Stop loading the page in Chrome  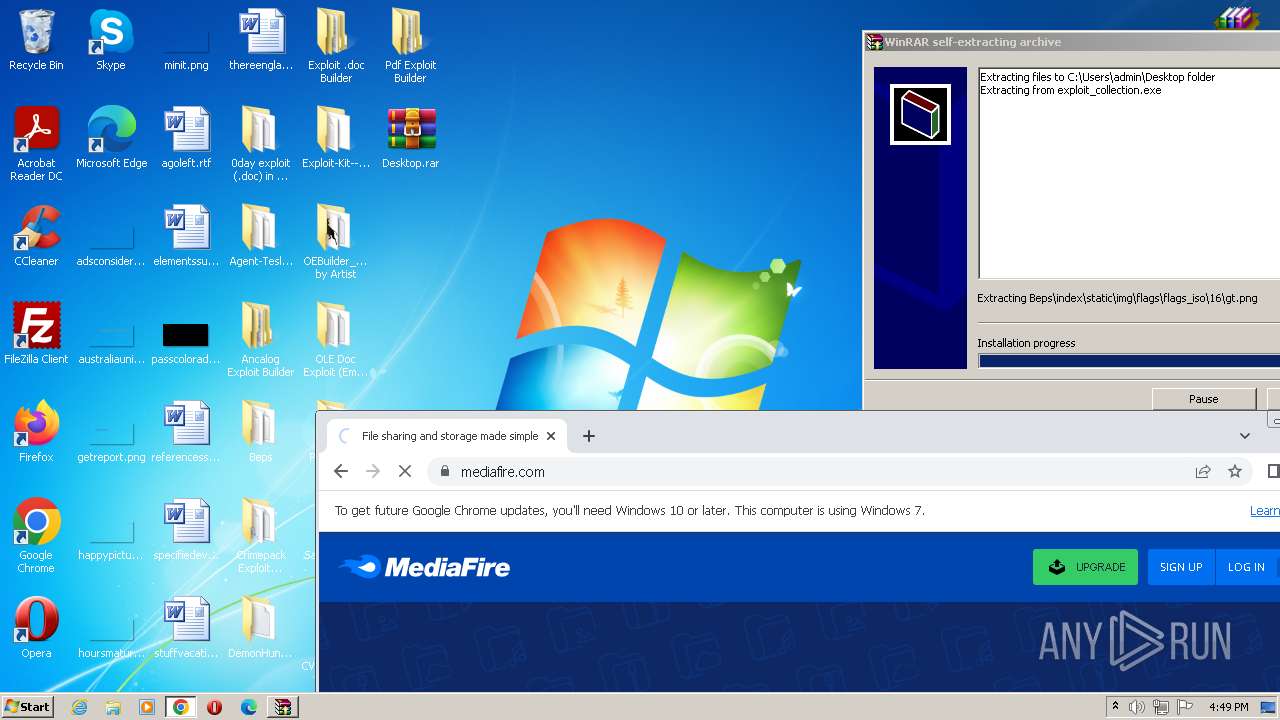click(405, 471)
